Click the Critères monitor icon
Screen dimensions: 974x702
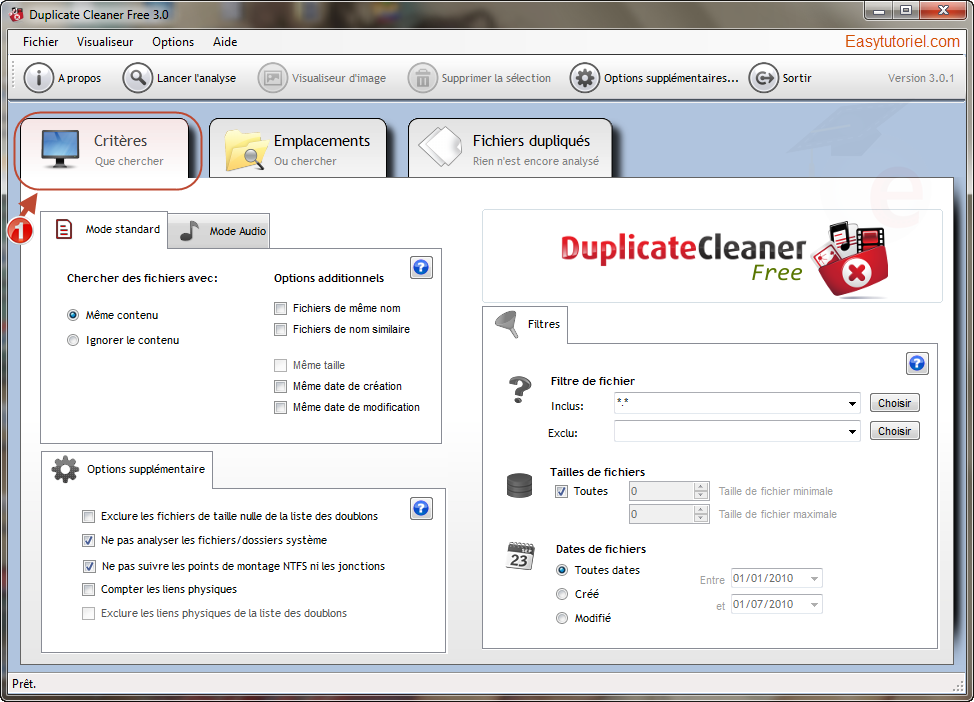[60, 149]
